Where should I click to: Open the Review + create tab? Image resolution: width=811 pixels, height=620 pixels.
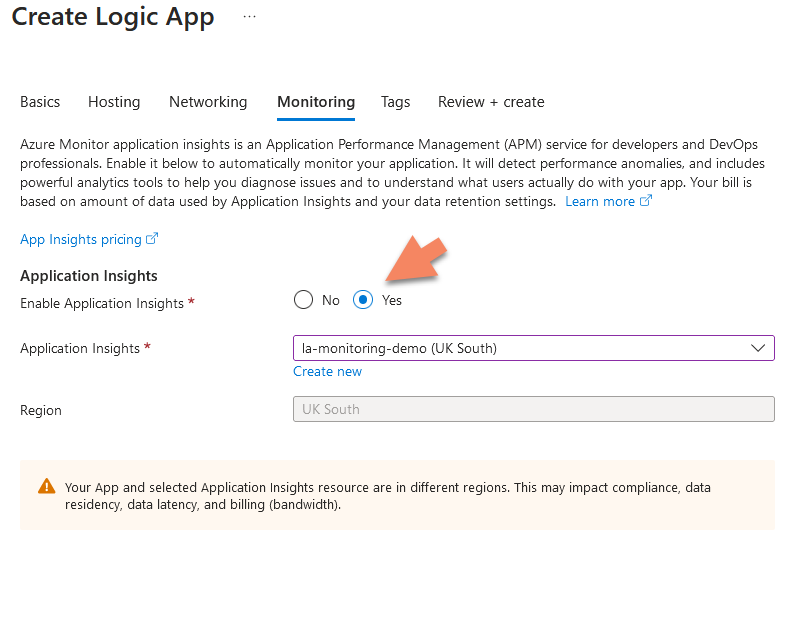(491, 102)
